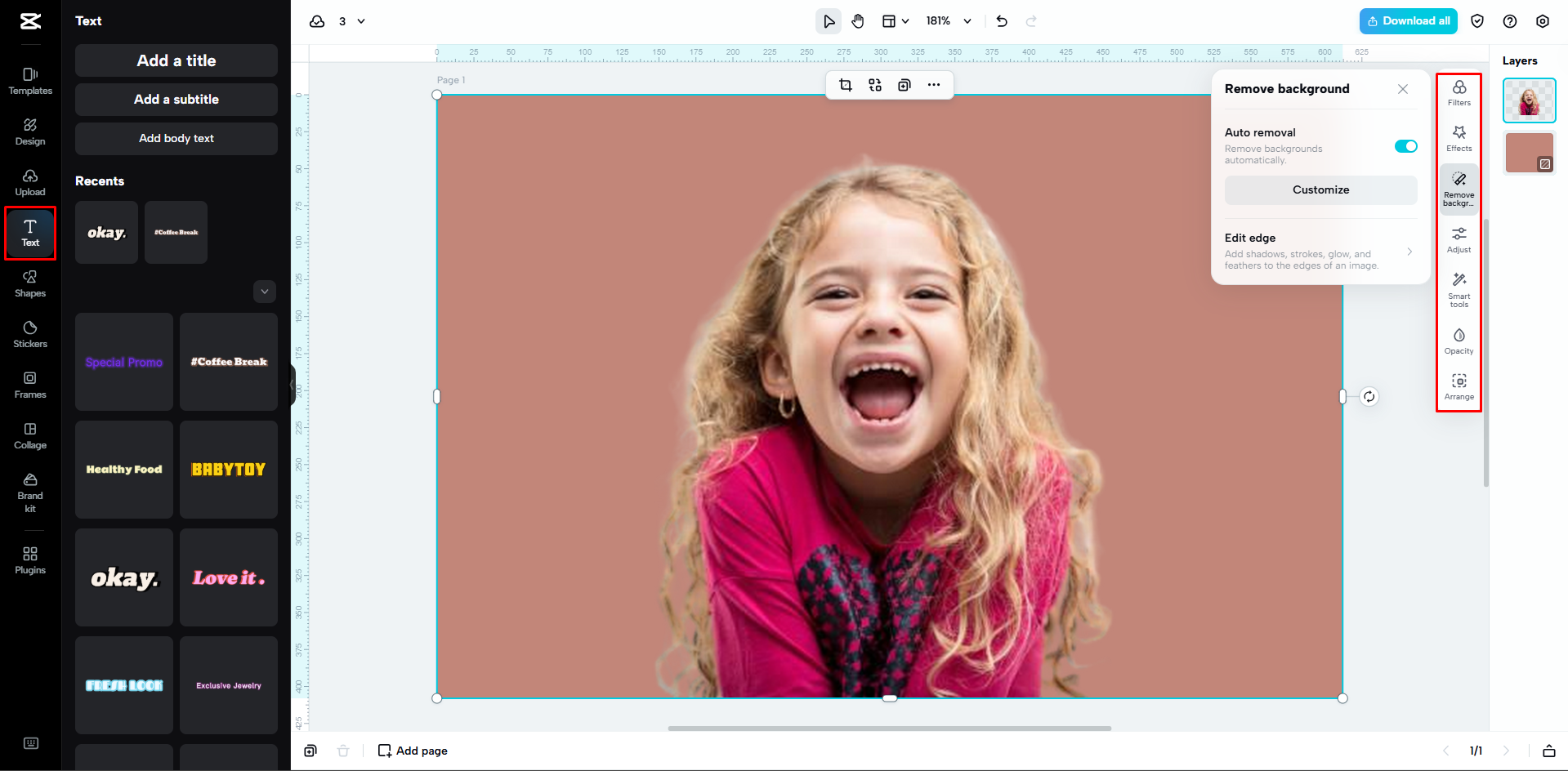The image size is (1568, 771).
Task: Select the Remove background tool
Action: pyautogui.click(x=1459, y=188)
